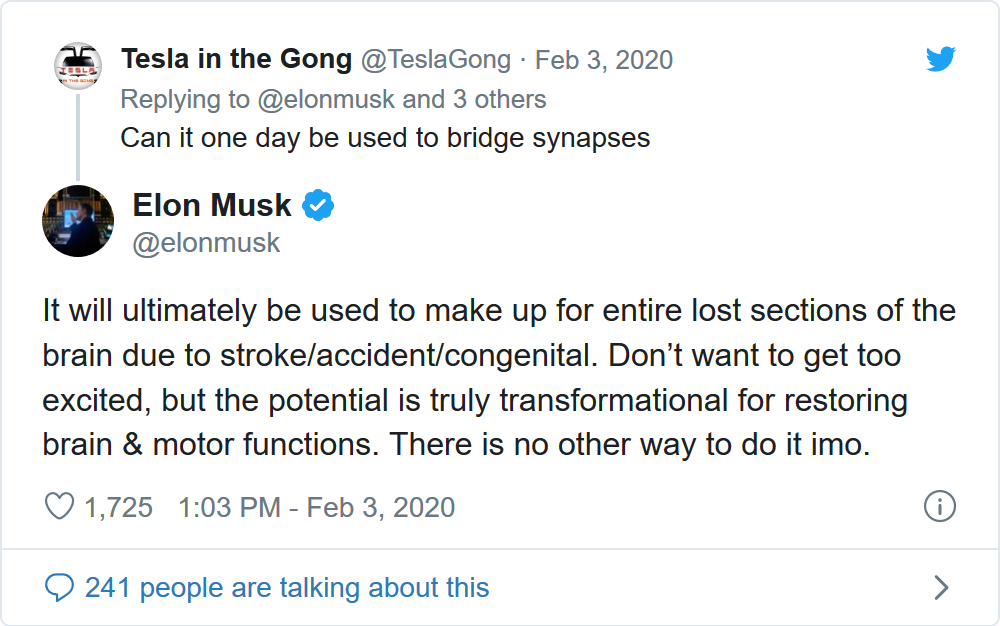Click the Feb 3, 2020 date beside @TeslaGong
Image resolution: width=1000 pixels, height=626 pixels.
pos(604,60)
